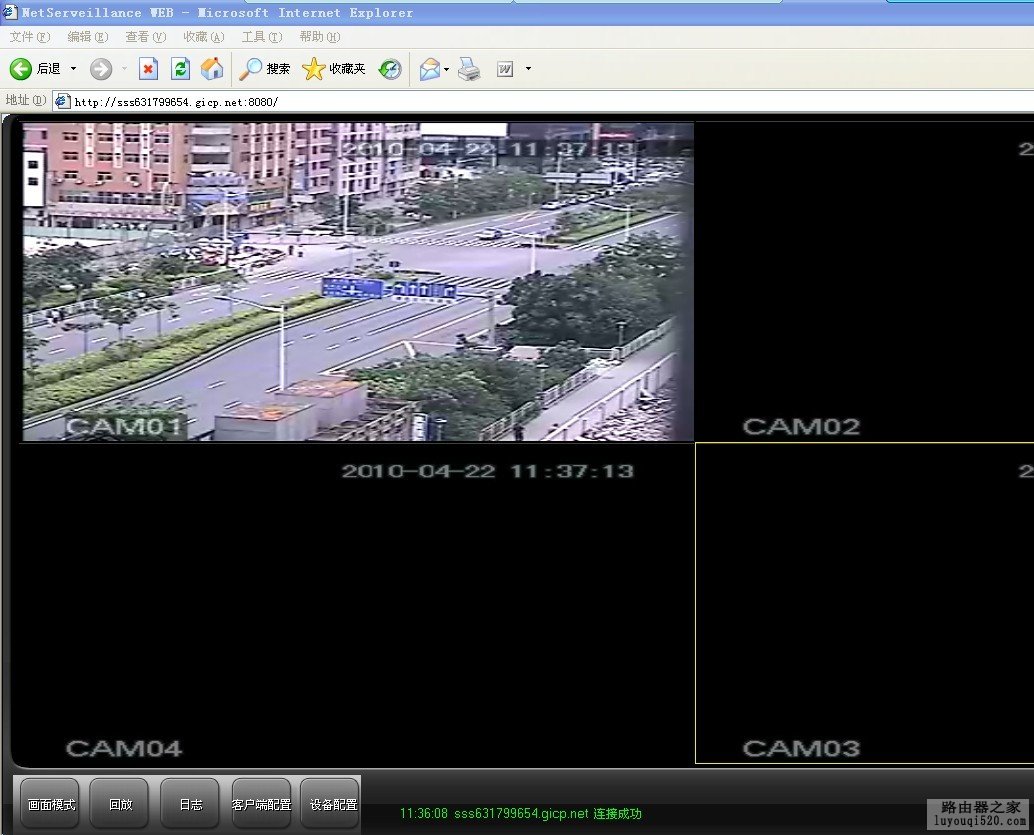Click the 回放 playback button
Image resolution: width=1034 pixels, height=835 pixels.
point(119,803)
